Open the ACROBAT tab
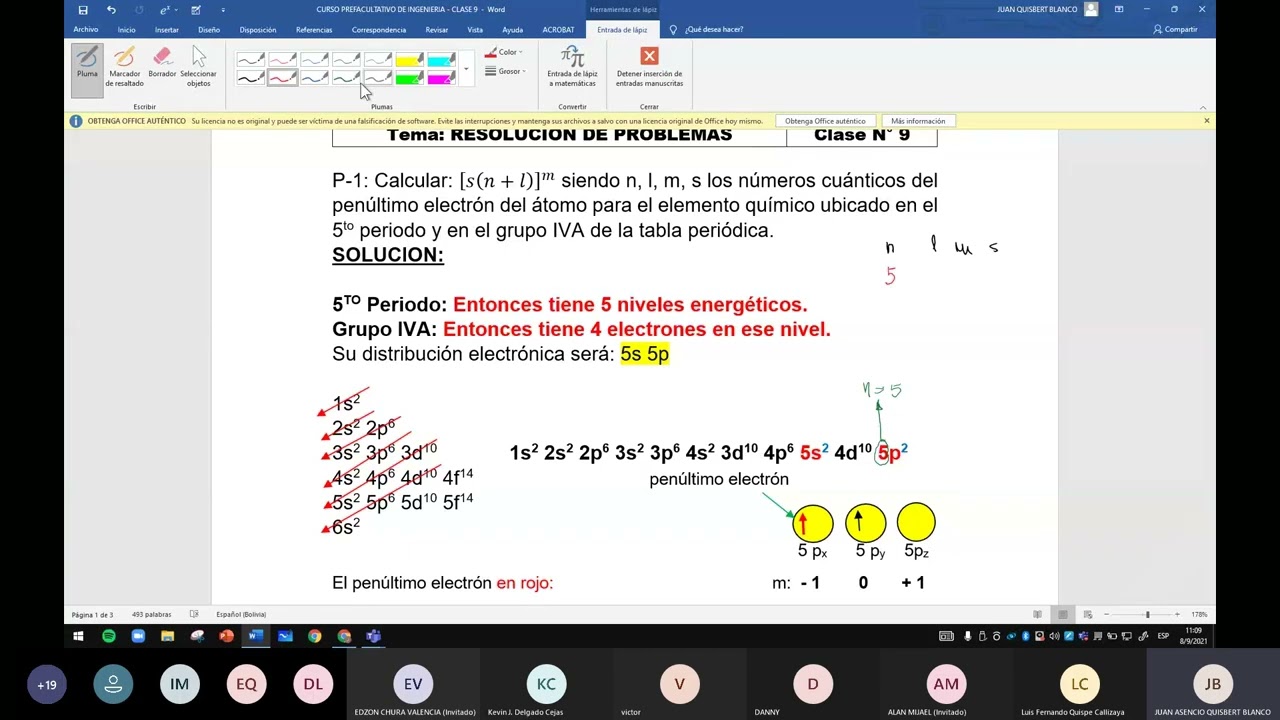The image size is (1280, 720). coord(558,30)
